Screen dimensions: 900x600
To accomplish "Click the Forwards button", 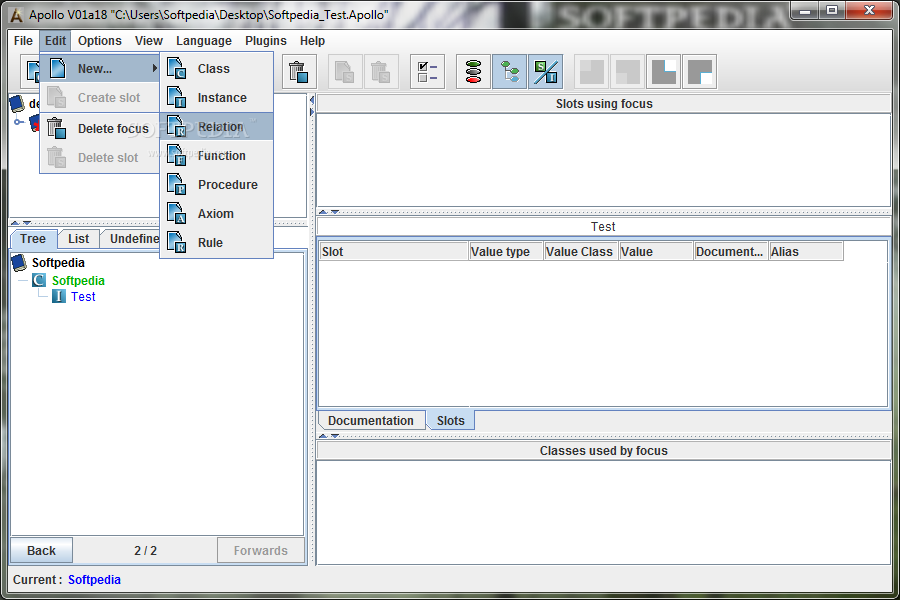I will point(261,551).
